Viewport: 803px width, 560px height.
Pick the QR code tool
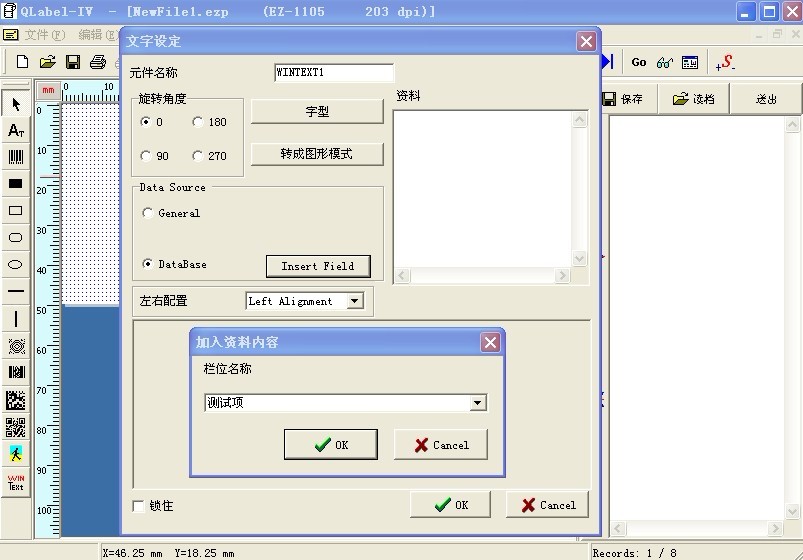coord(16,427)
